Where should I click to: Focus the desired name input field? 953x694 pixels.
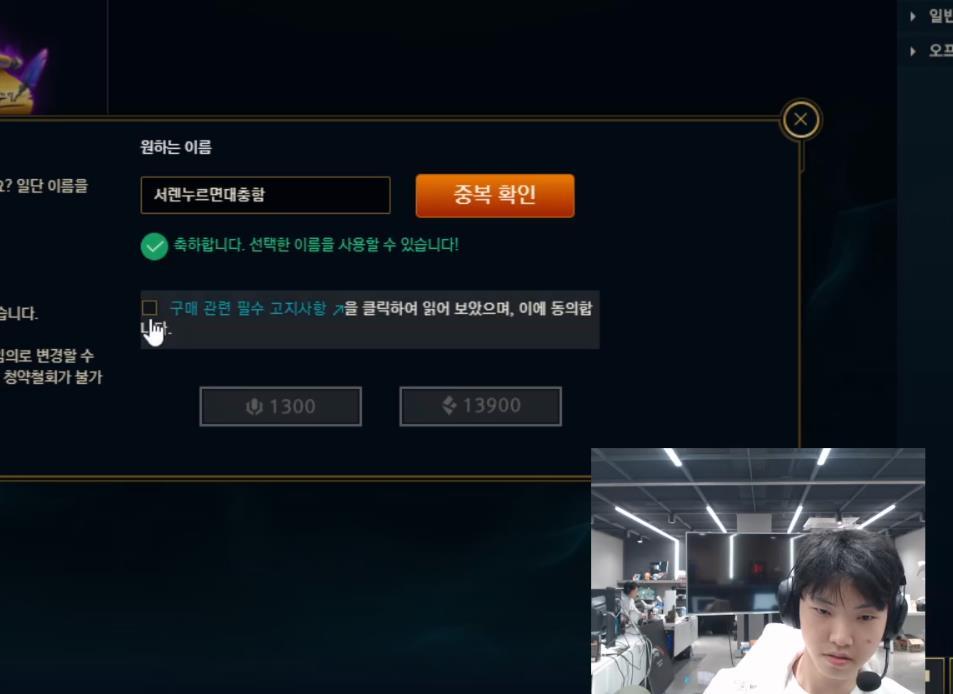(265, 195)
